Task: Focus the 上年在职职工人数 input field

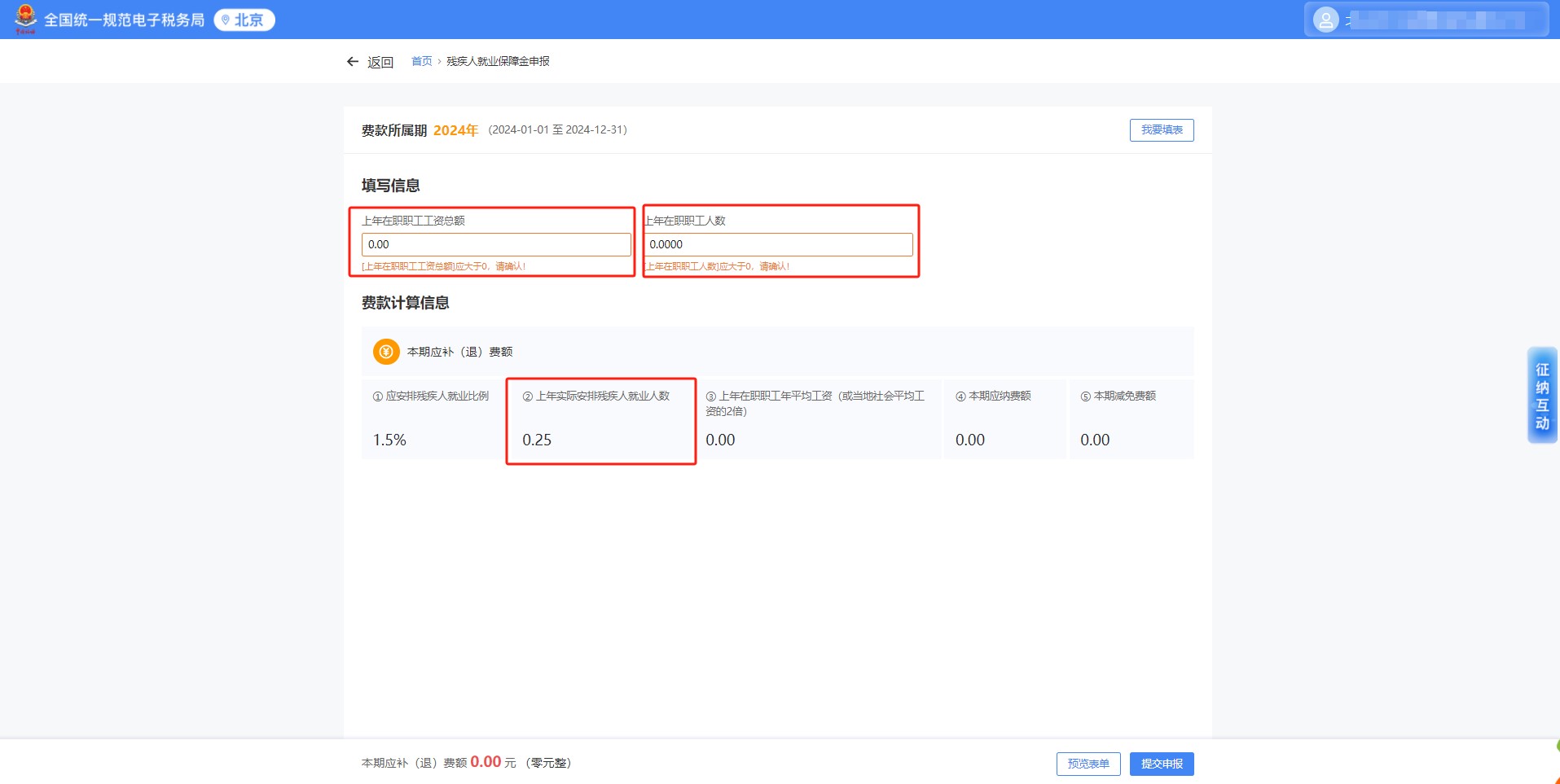Action: pyautogui.click(x=778, y=244)
